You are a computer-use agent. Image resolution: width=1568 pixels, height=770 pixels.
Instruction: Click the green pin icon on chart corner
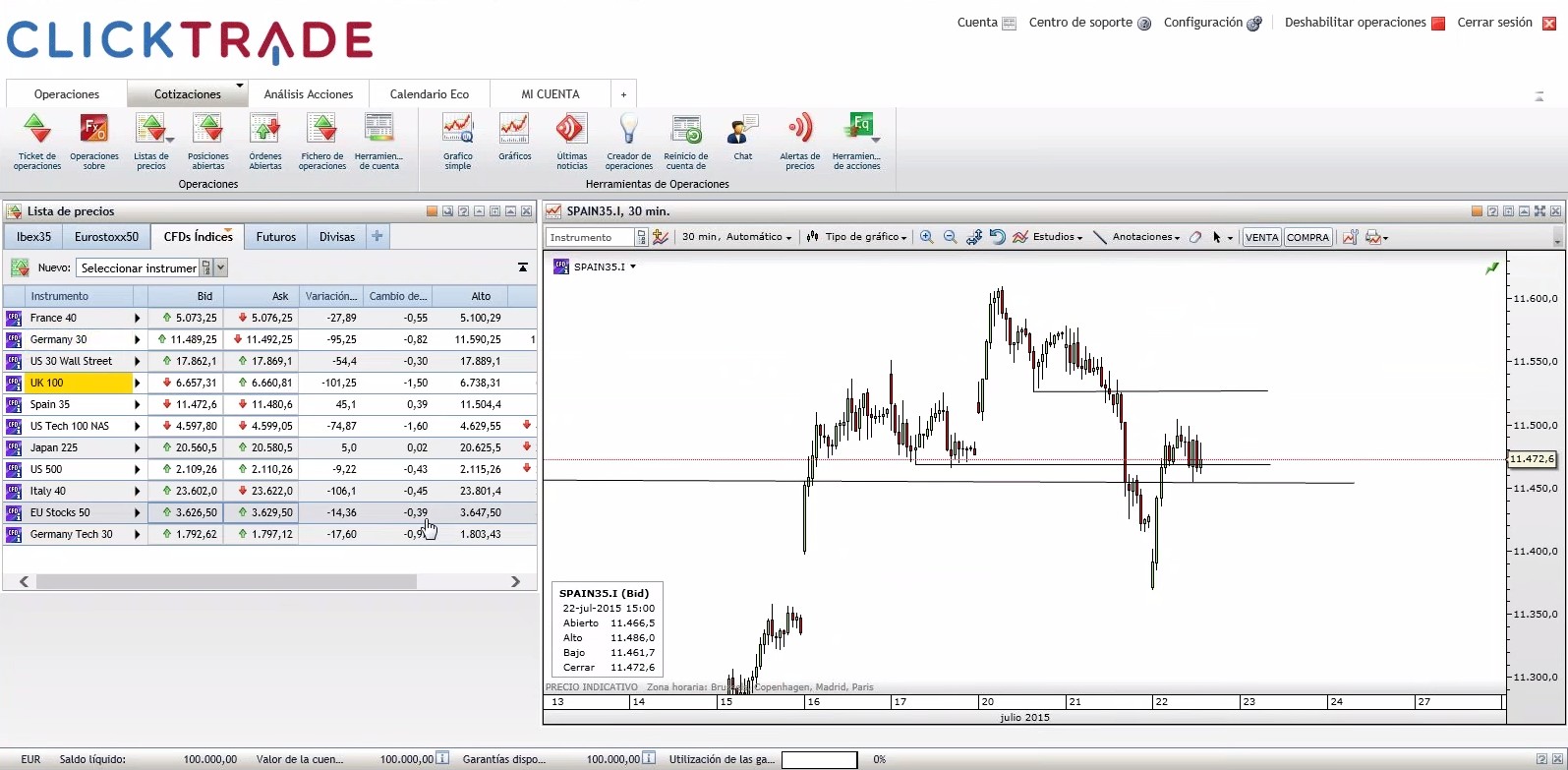[1492, 267]
